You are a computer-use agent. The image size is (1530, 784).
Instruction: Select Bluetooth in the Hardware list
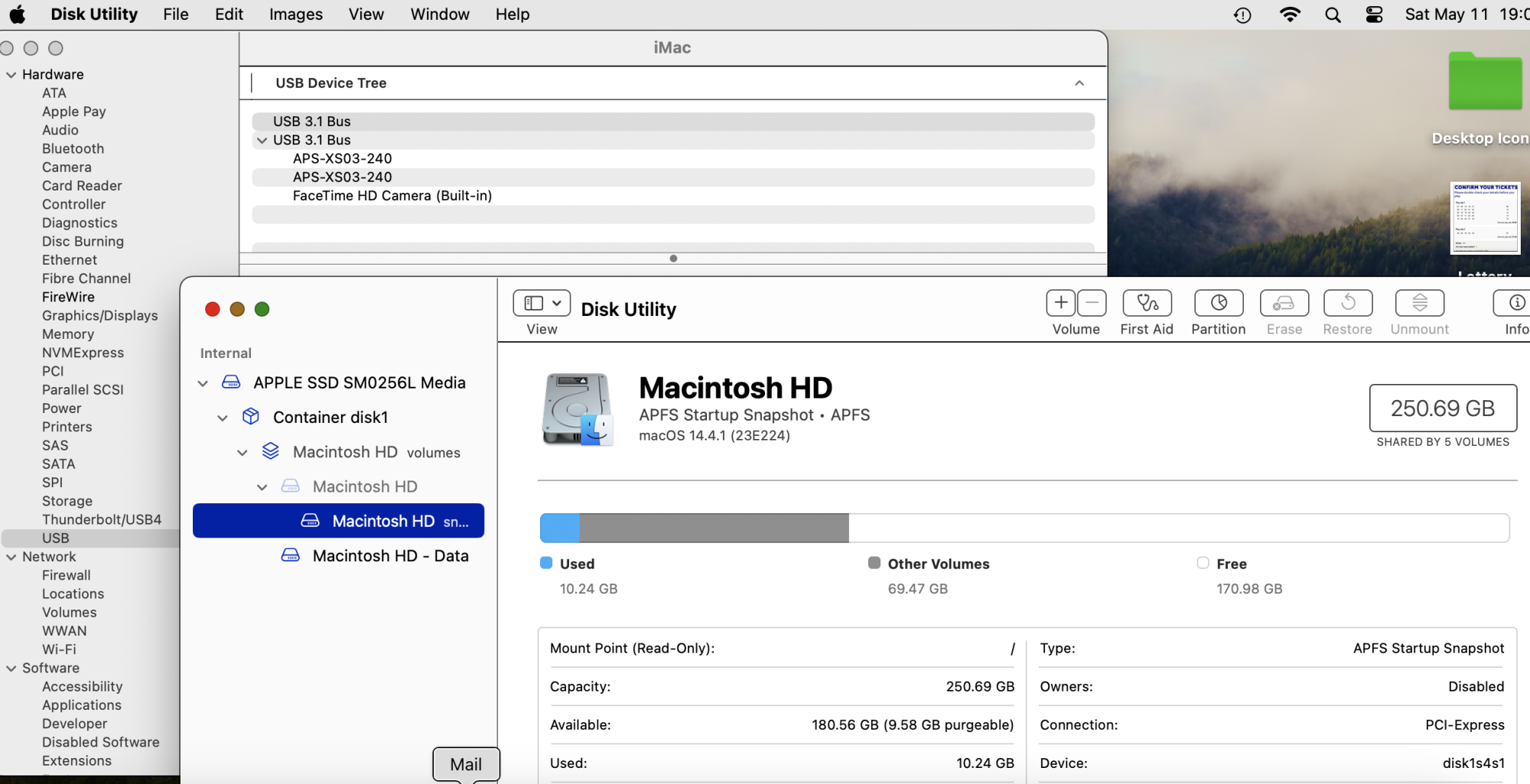point(73,148)
